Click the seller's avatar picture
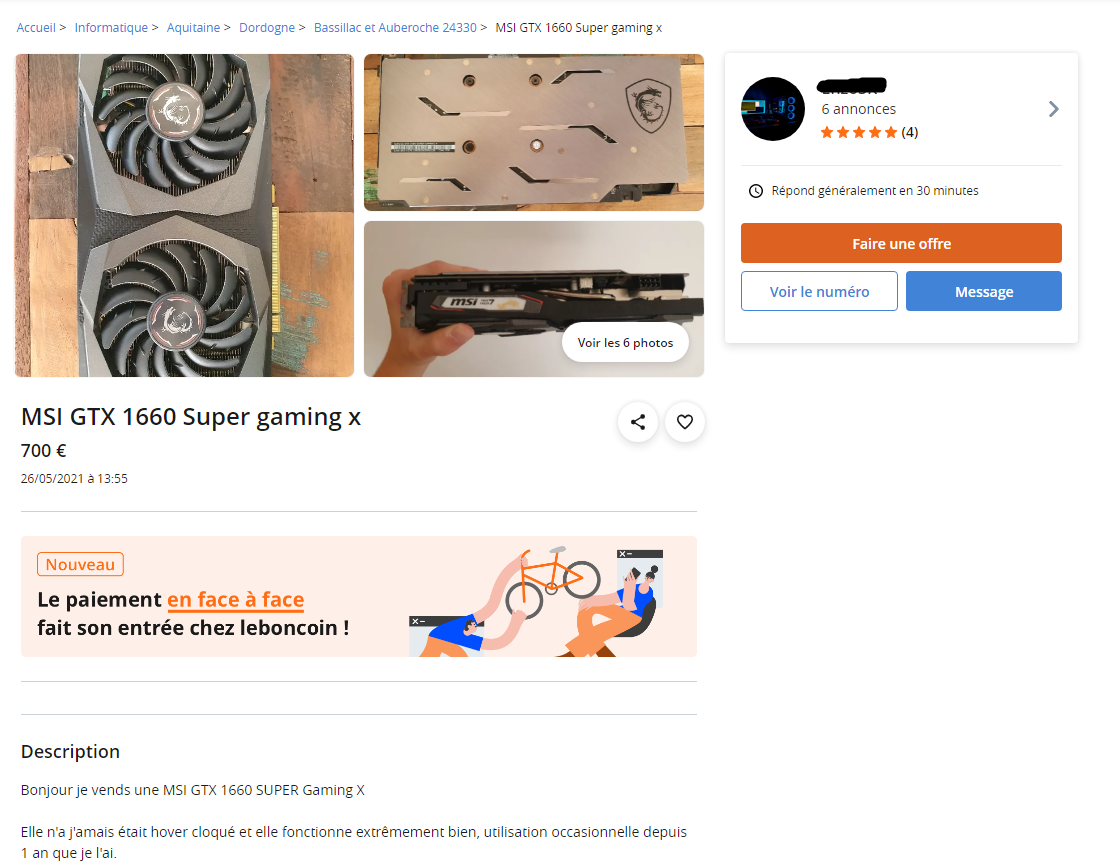 (x=773, y=109)
